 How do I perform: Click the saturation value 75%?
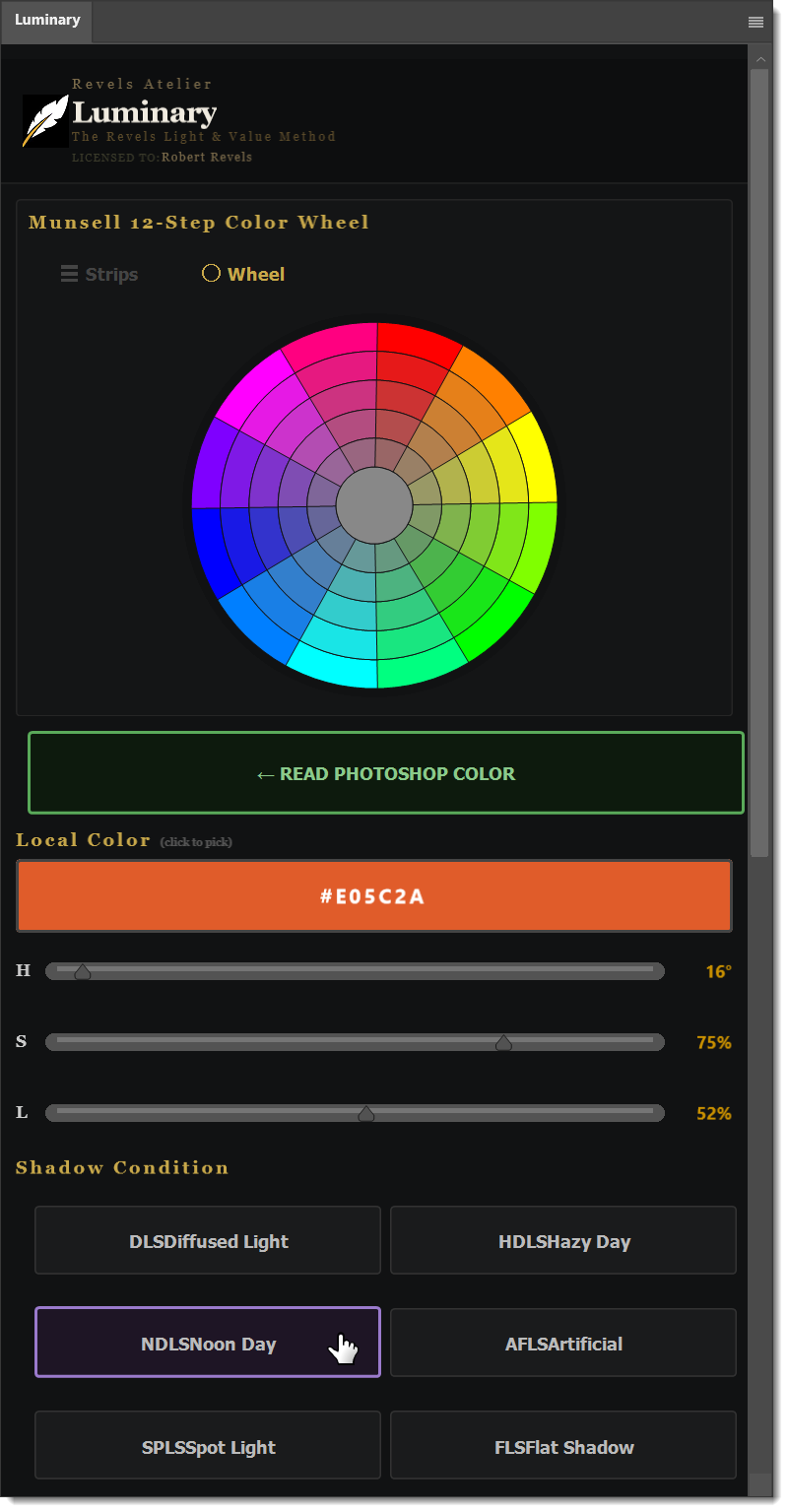714,1042
